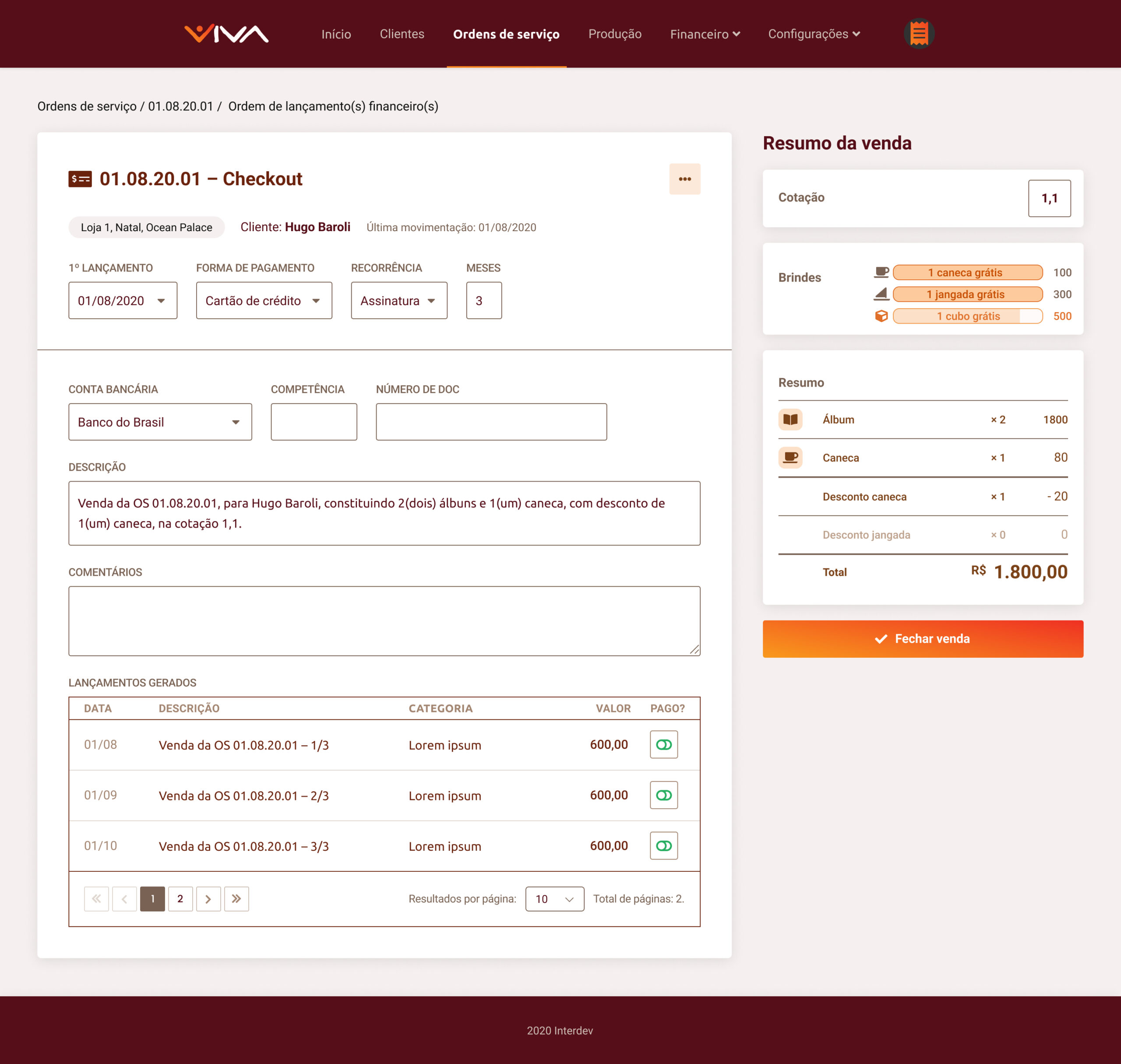Open the Produção section

pos(615,34)
